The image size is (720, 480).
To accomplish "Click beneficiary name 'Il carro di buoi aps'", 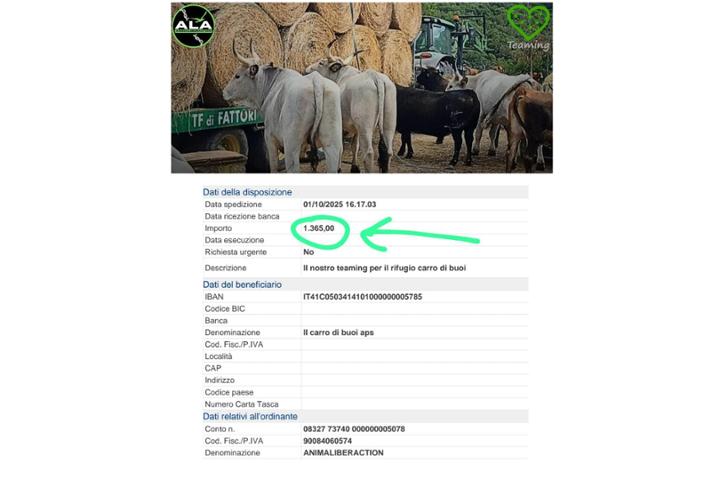I will [x=338, y=333].
